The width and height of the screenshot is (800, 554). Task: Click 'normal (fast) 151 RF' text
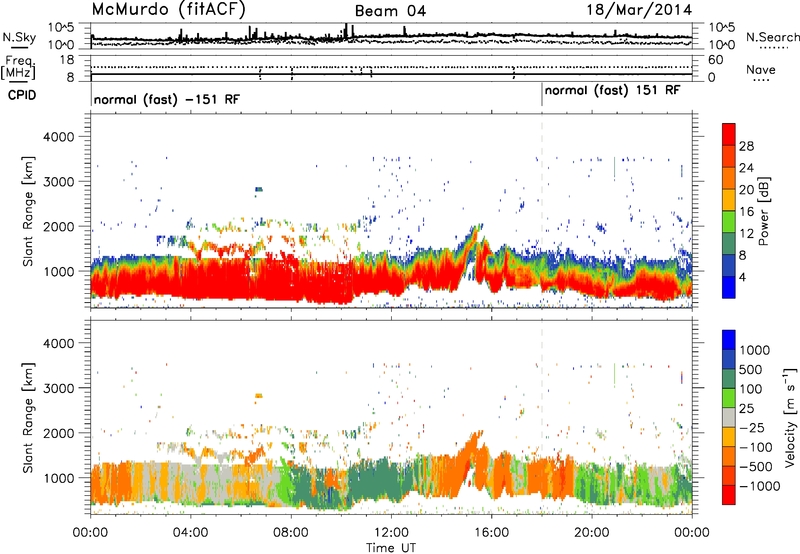612,90
